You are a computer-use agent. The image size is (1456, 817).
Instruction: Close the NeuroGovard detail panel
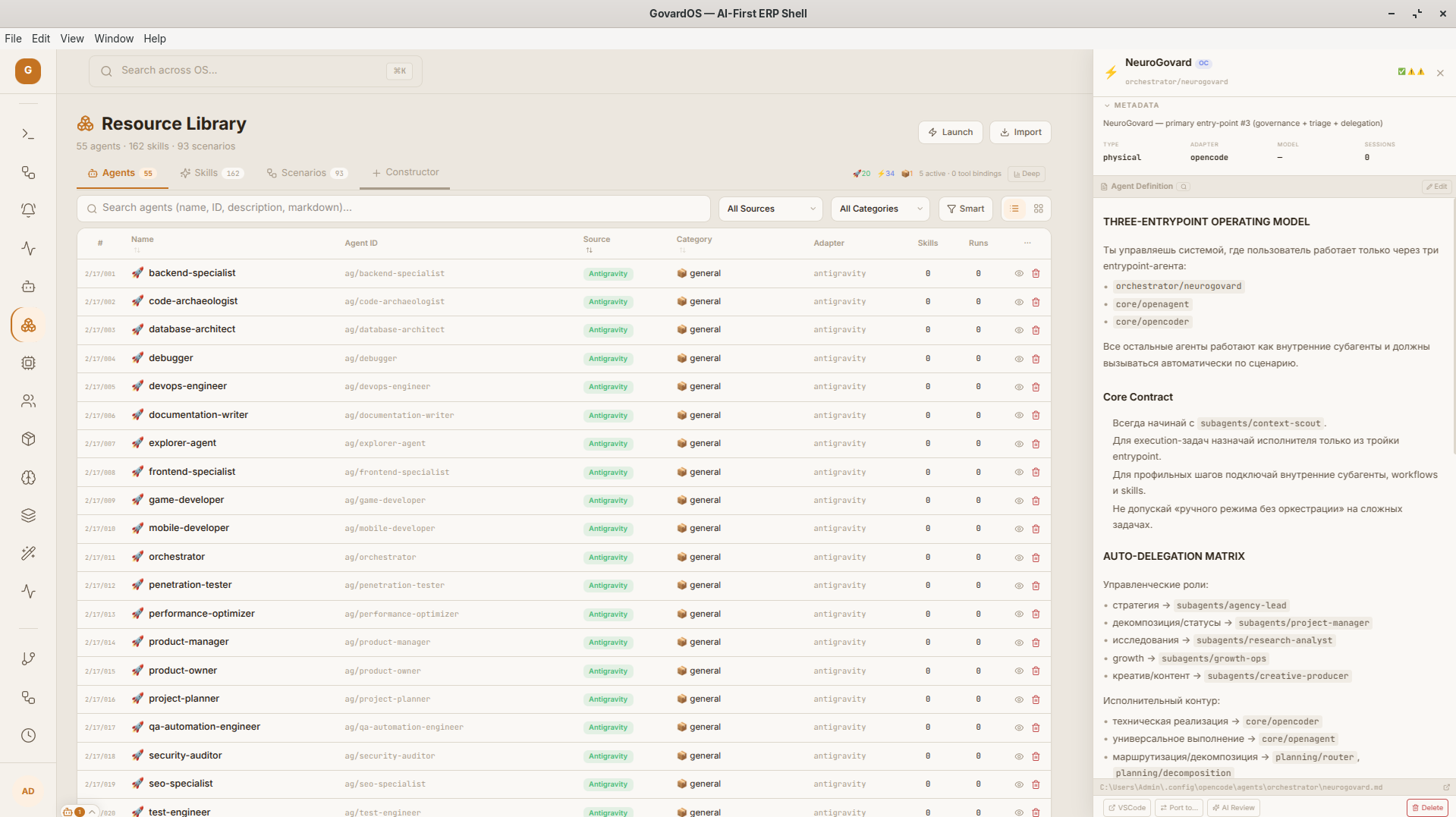pos(1440,73)
